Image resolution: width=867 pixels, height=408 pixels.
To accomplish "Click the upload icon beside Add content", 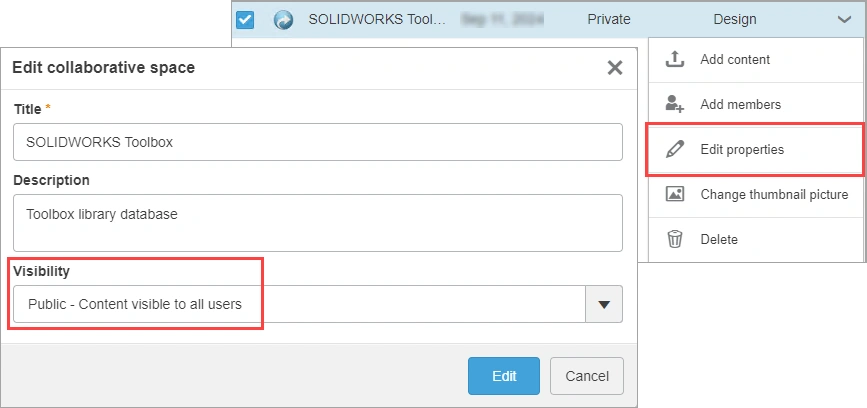I will pyautogui.click(x=675, y=59).
